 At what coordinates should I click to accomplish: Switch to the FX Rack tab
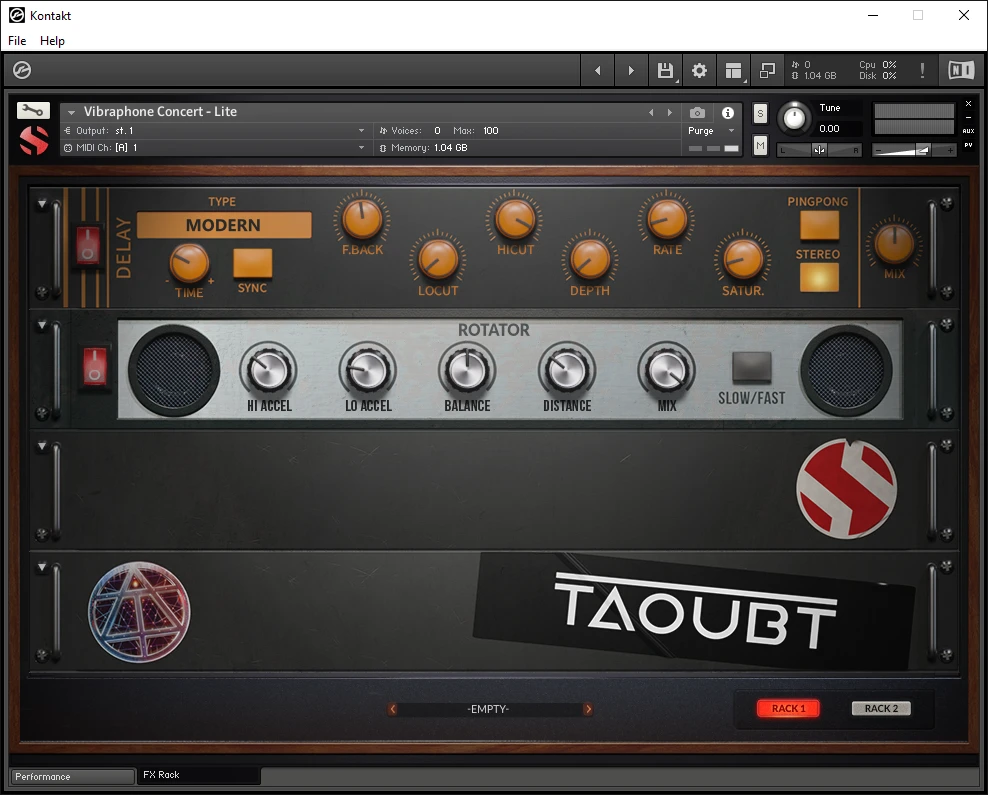point(198,775)
